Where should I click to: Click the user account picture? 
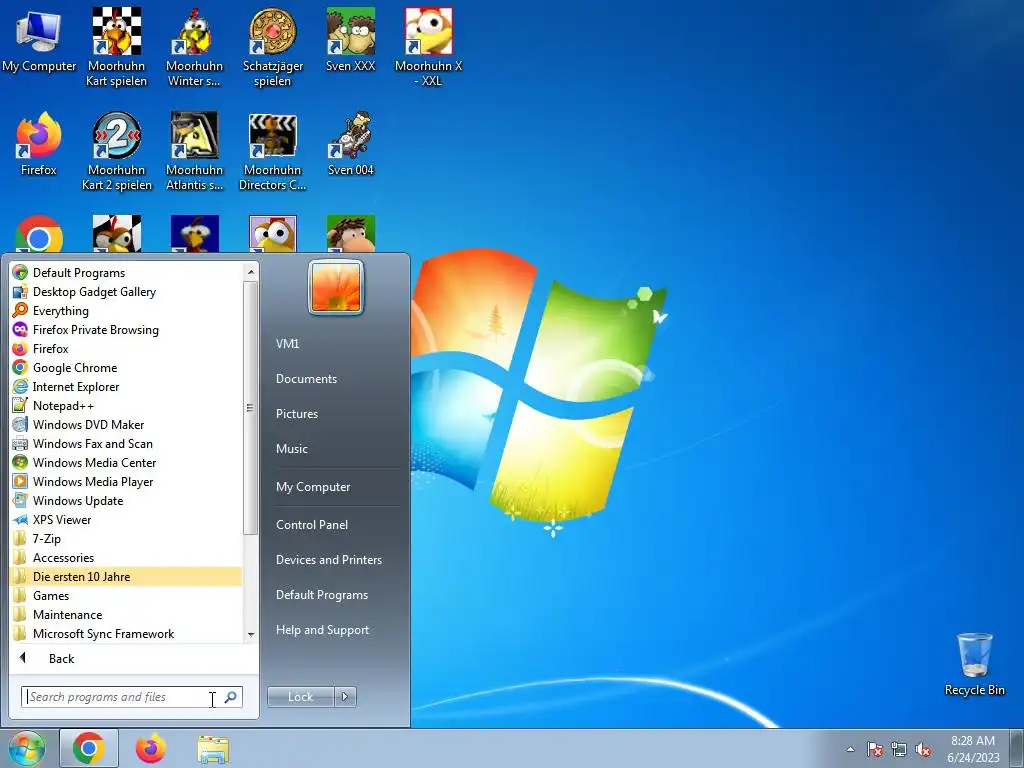coord(336,287)
